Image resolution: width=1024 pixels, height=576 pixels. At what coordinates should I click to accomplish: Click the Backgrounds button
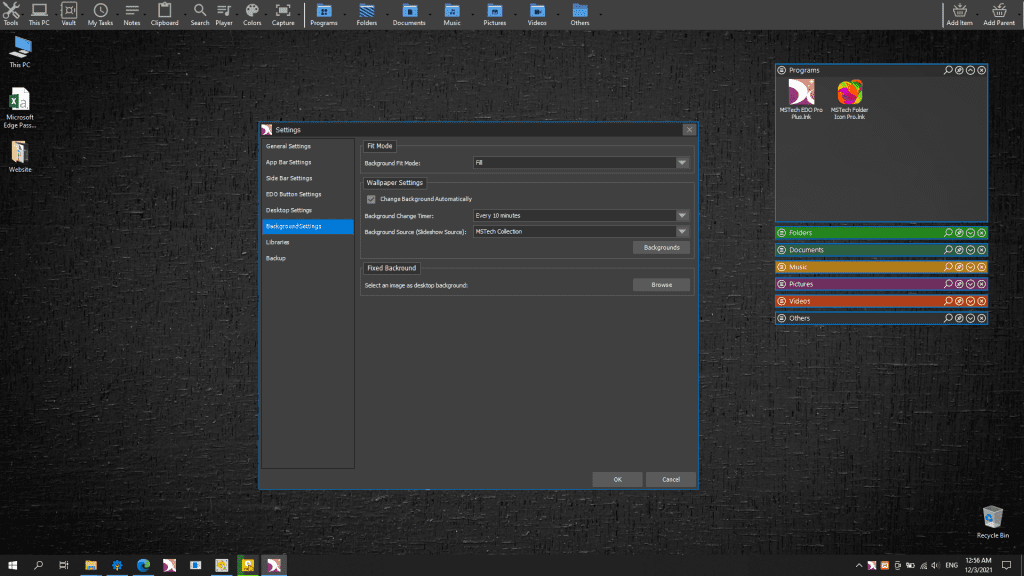point(661,247)
